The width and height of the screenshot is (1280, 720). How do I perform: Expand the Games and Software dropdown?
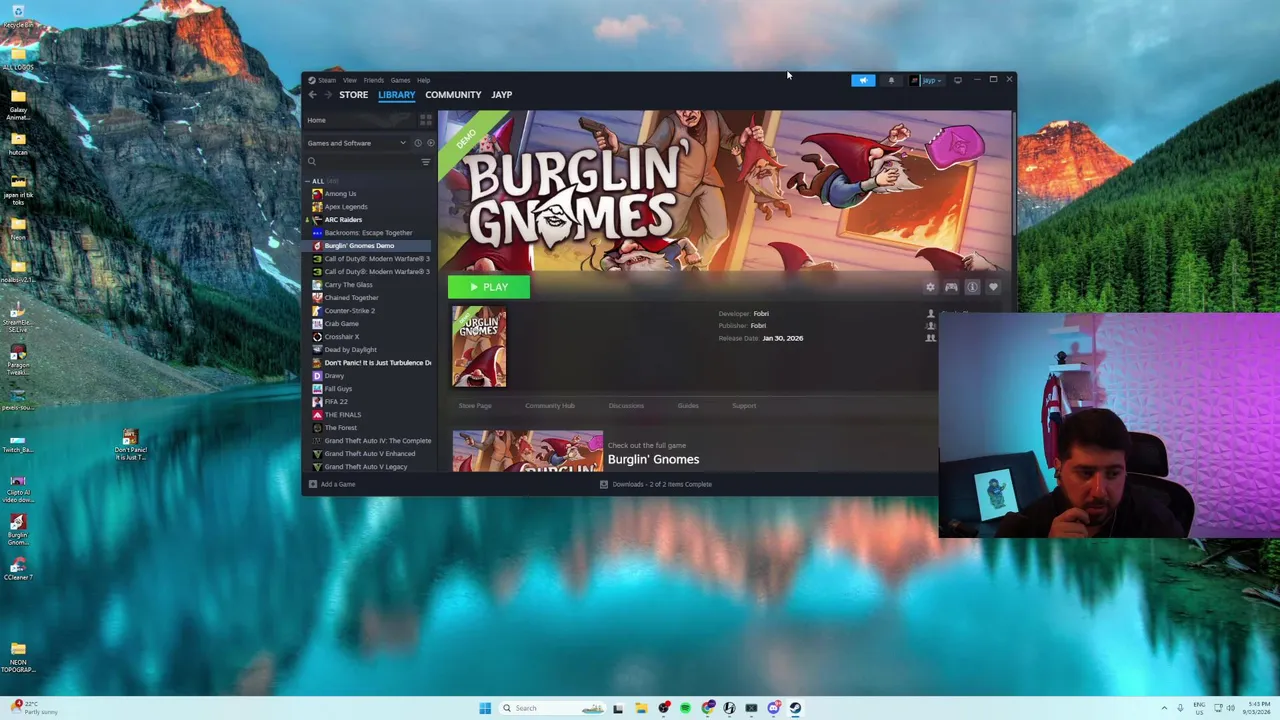(x=358, y=143)
